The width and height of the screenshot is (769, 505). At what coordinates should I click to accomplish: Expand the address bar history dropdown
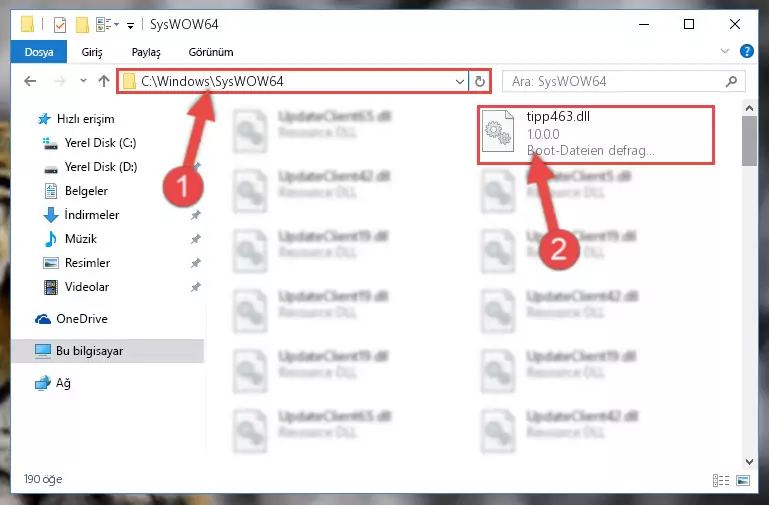pyautogui.click(x=460, y=81)
